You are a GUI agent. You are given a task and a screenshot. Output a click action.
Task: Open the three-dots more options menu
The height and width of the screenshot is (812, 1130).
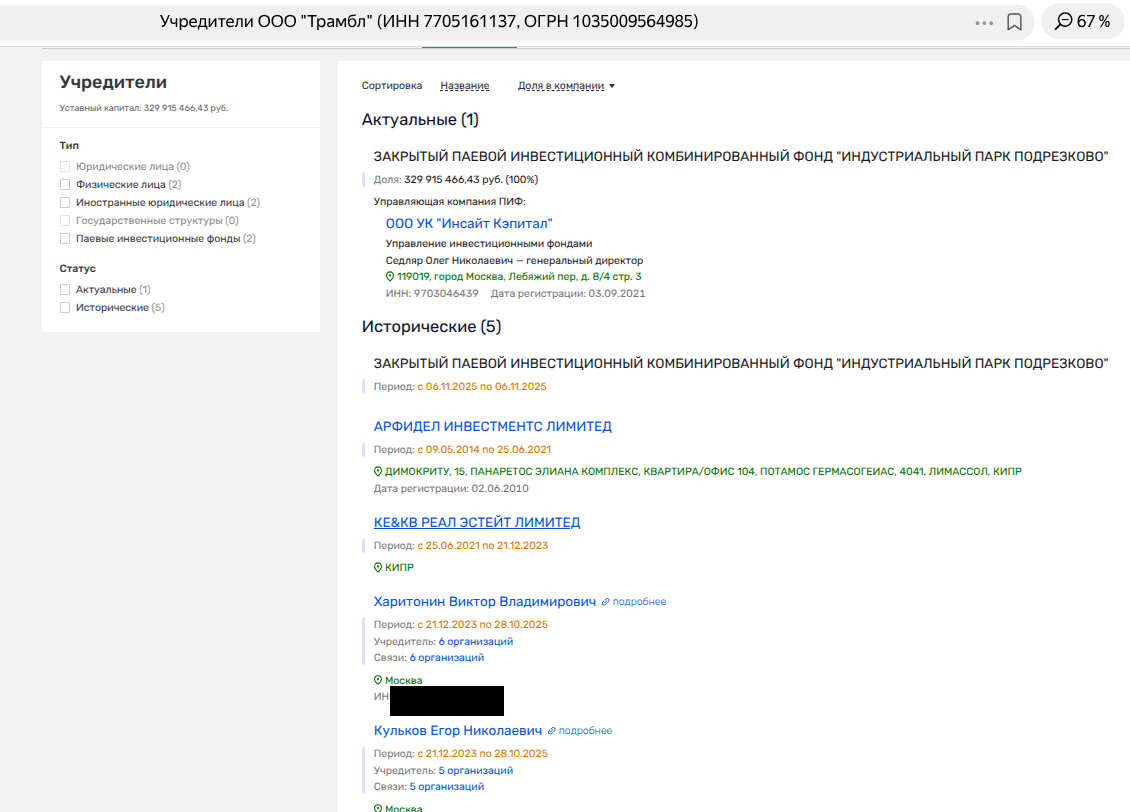(984, 22)
